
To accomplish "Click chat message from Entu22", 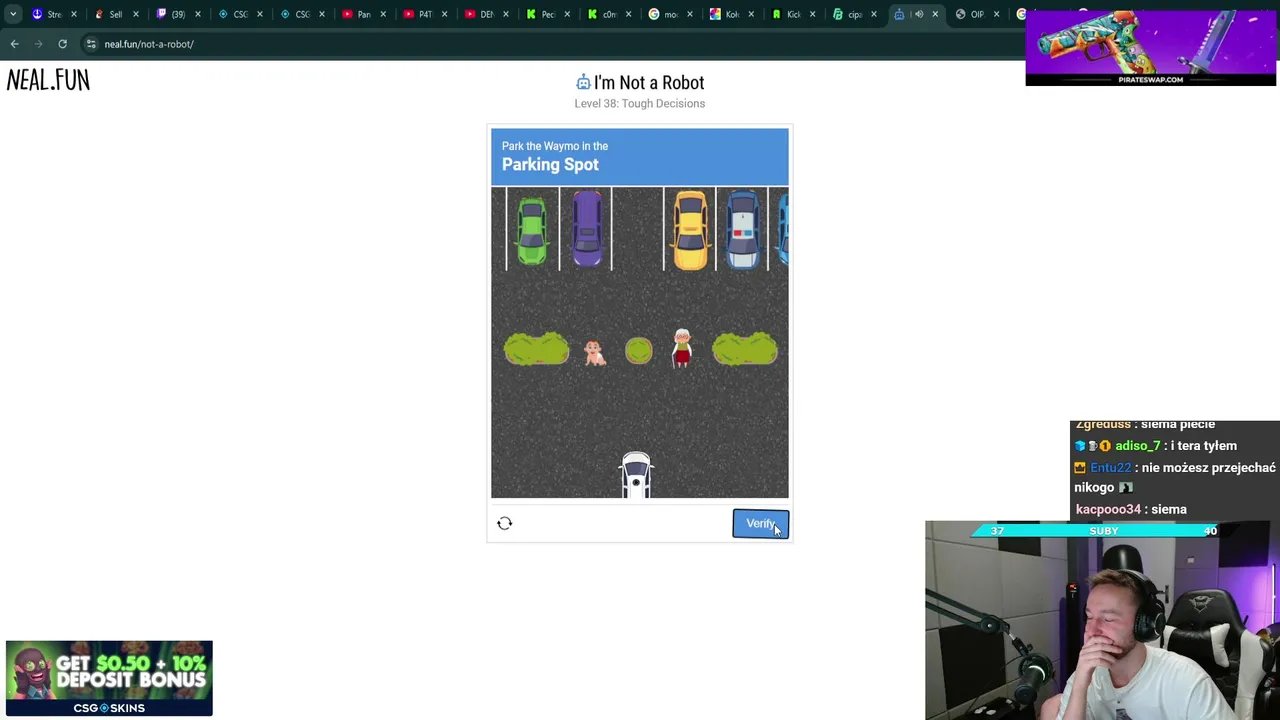I will point(1175,477).
